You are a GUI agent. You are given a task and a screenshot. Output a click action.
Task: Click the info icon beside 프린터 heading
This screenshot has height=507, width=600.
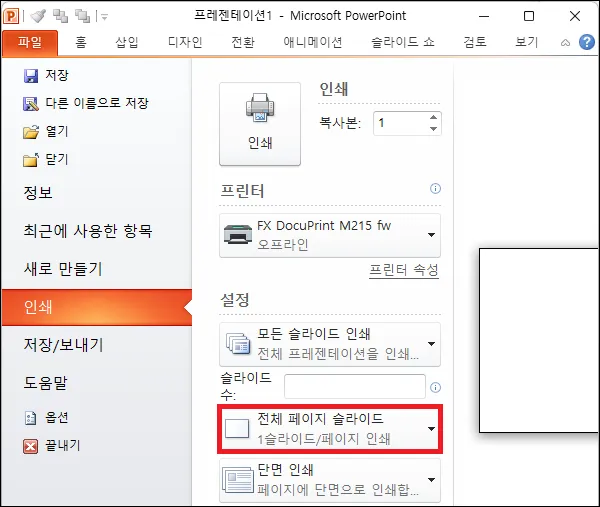[435, 189]
